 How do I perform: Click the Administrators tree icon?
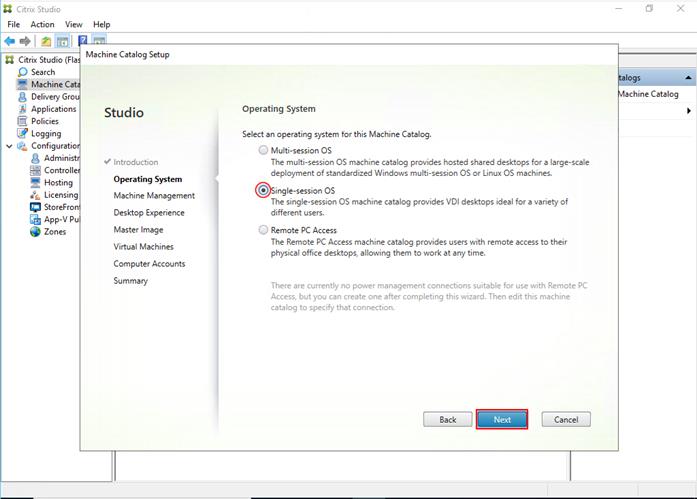35,158
